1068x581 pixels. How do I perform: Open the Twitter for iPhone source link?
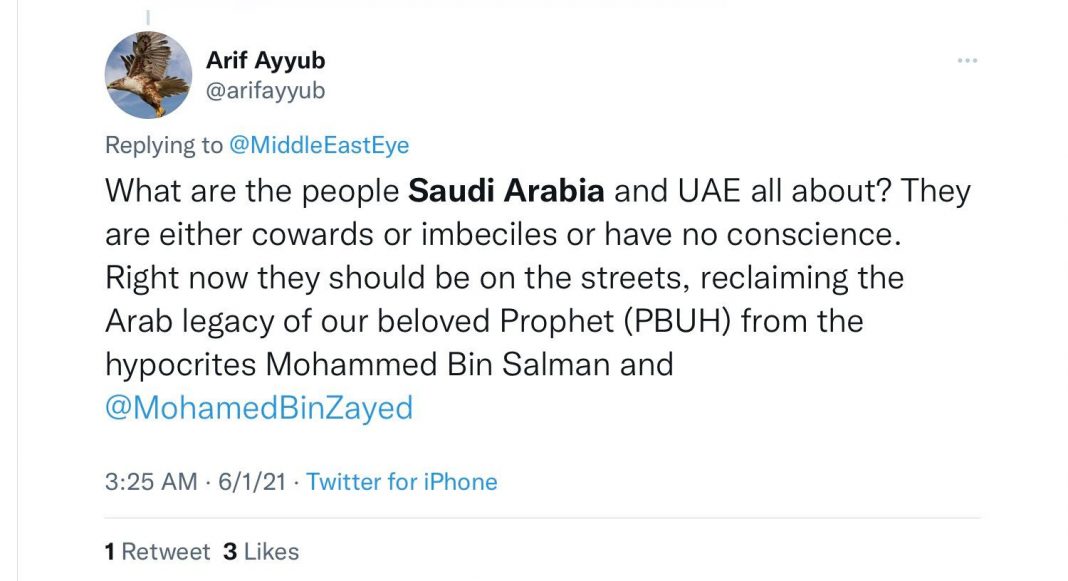[401, 482]
